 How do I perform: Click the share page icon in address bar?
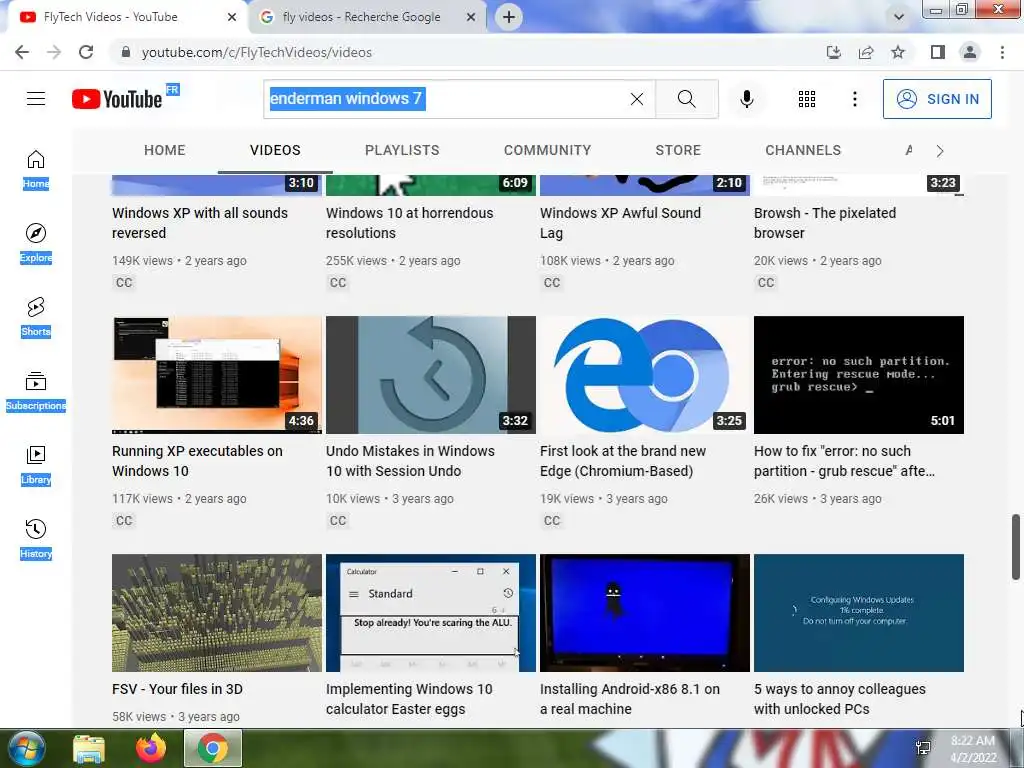866,52
